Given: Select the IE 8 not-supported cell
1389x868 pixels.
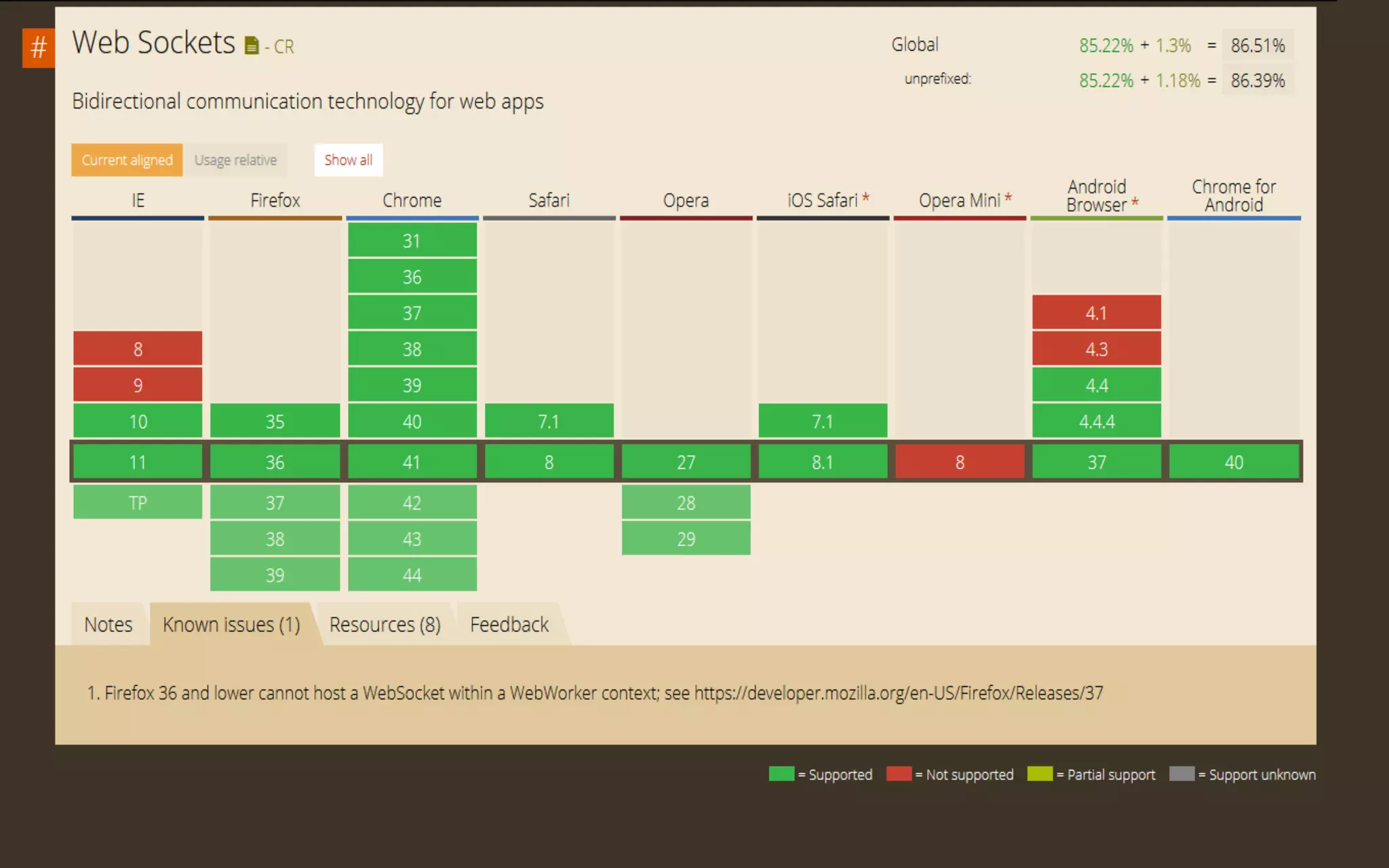Looking at the screenshot, I should pos(138,349).
